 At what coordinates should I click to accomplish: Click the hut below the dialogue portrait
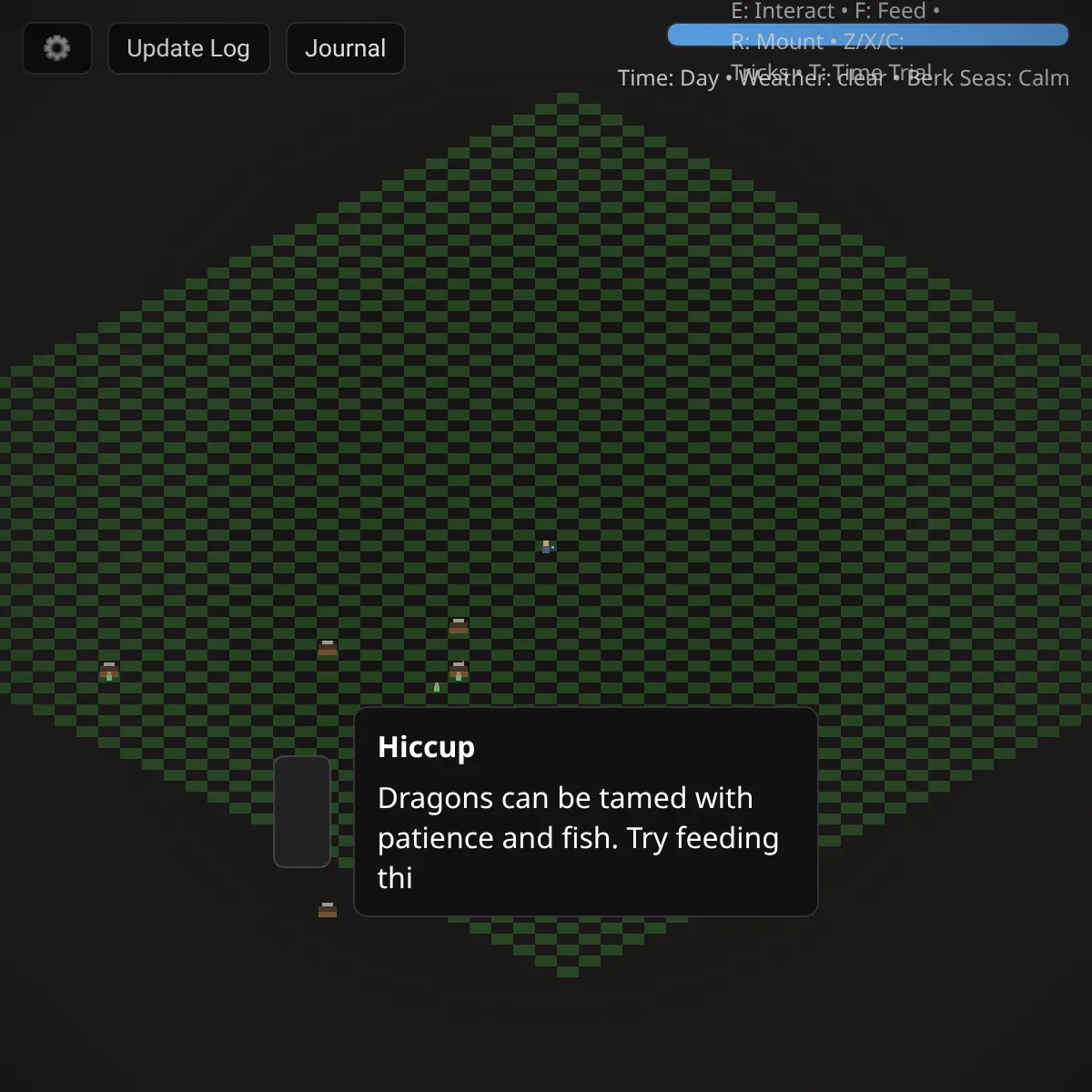(x=328, y=909)
